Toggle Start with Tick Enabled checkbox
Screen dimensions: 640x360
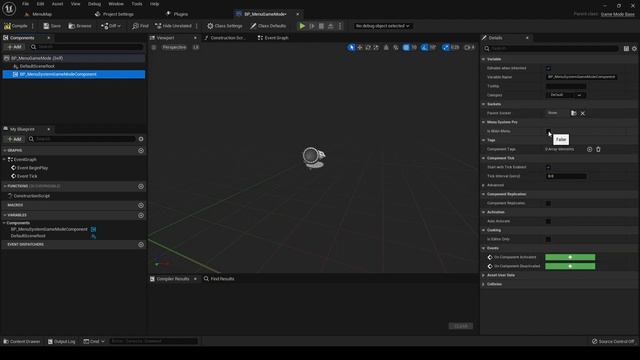548,167
